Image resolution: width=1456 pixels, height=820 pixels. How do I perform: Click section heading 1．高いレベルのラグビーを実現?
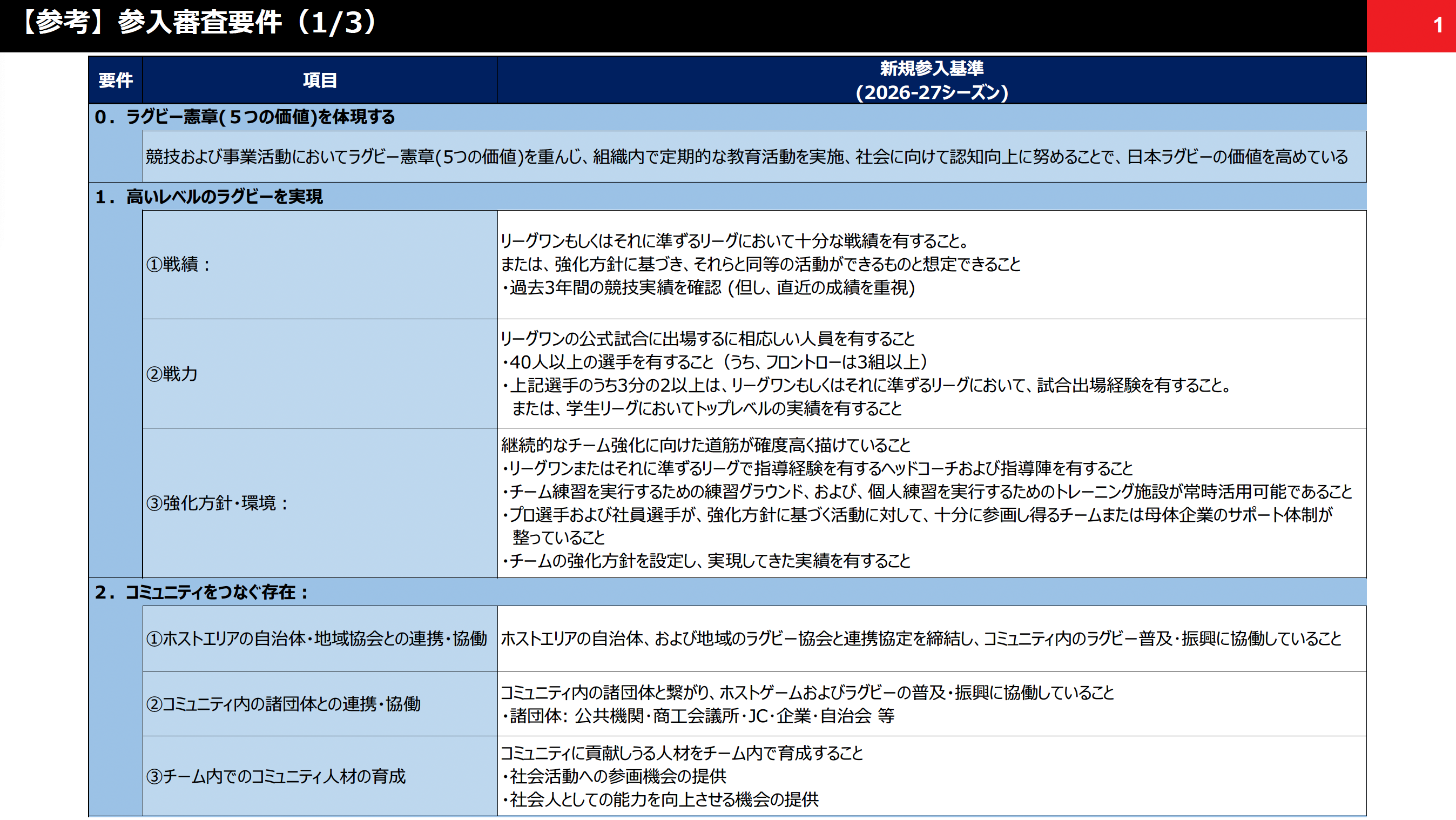208,197
